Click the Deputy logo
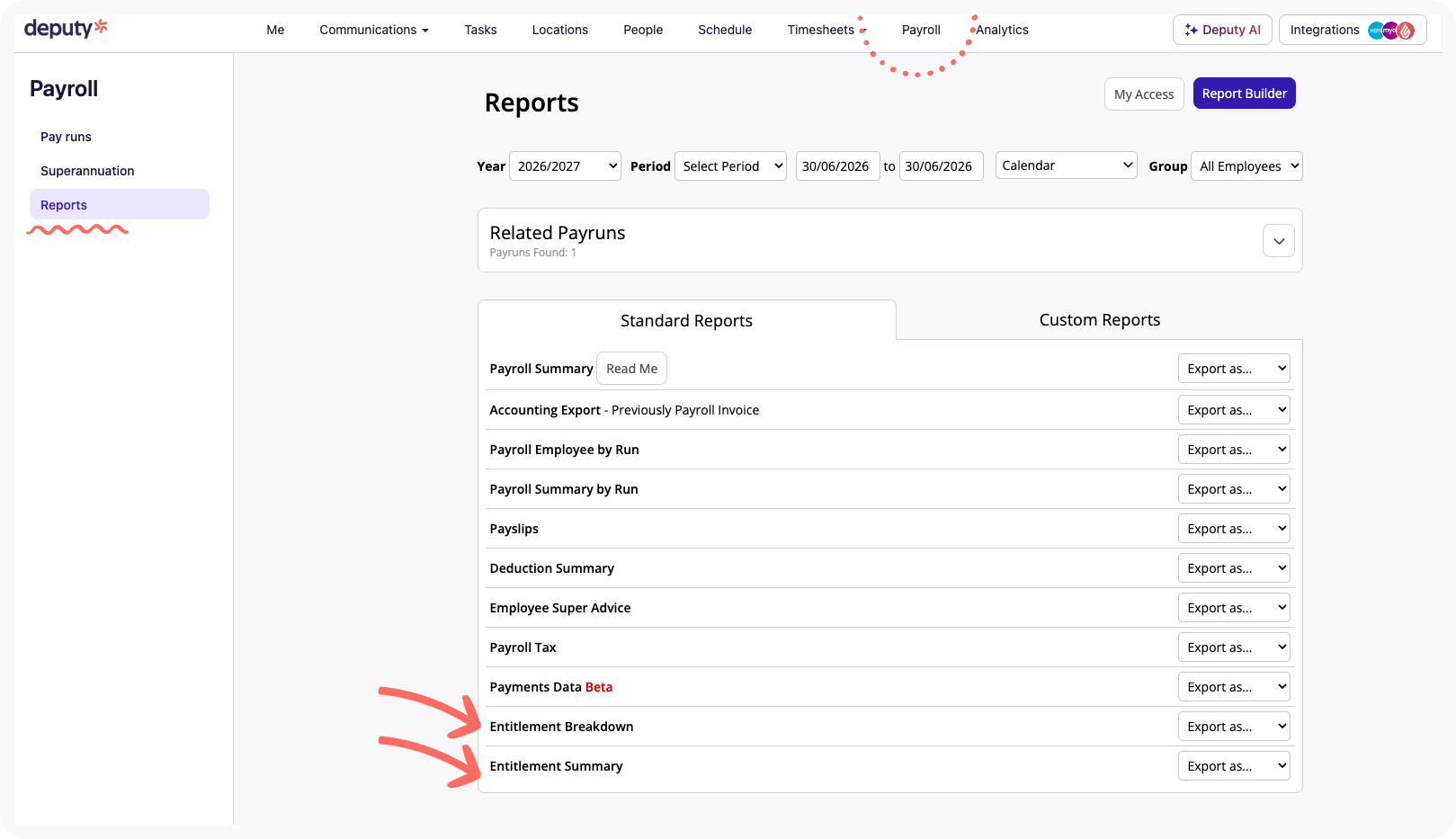The image size is (1456, 839). click(x=66, y=28)
